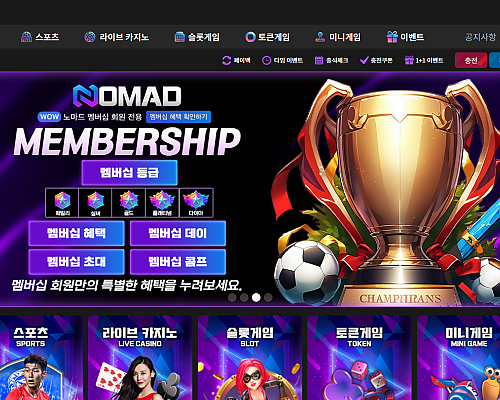Open the 슬롯게임 SLOT category card
Screen dimensions: 500x400
[x=250, y=358]
